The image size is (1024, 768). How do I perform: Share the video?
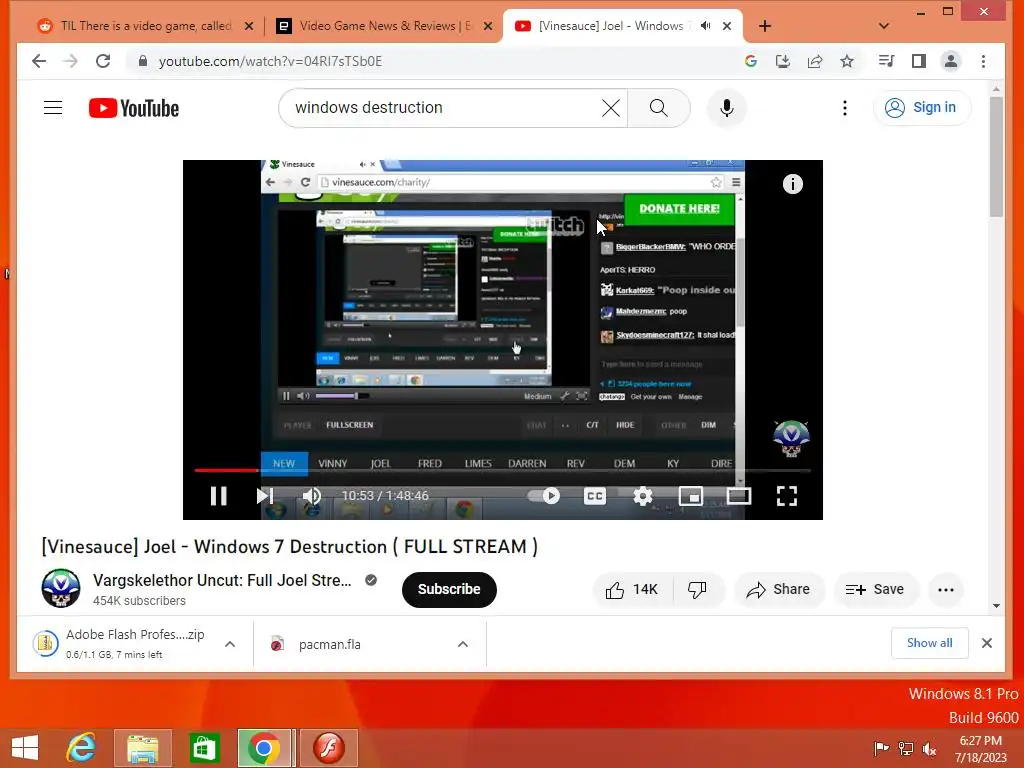(778, 590)
